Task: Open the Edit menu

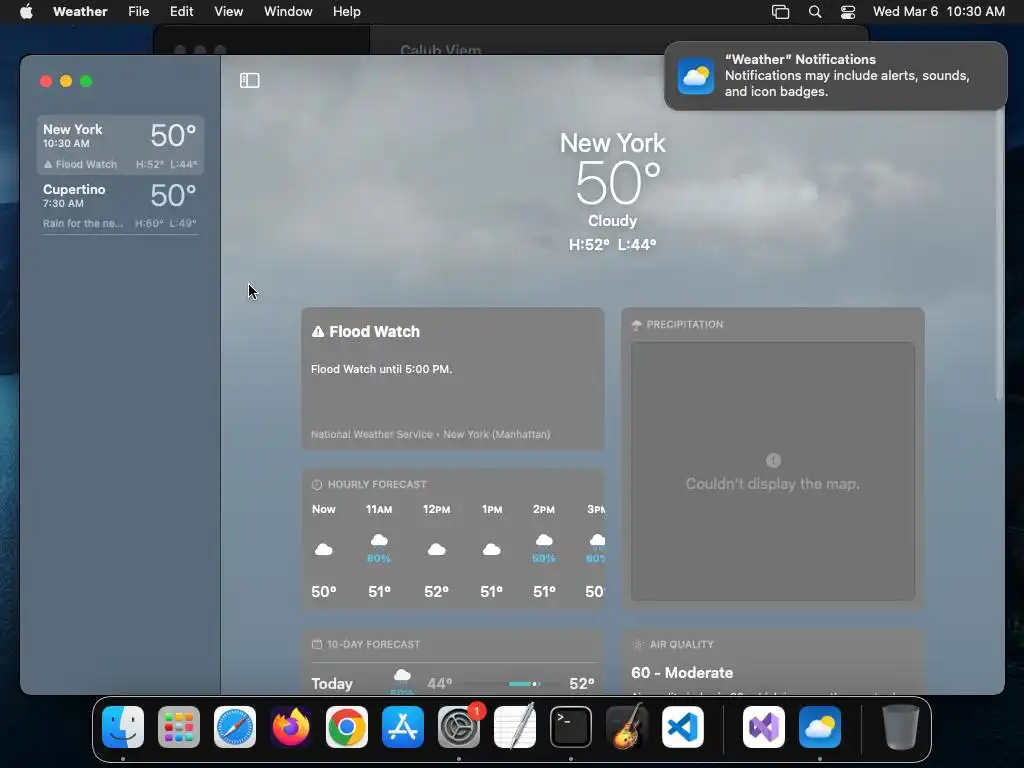Action: click(x=182, y=11)
